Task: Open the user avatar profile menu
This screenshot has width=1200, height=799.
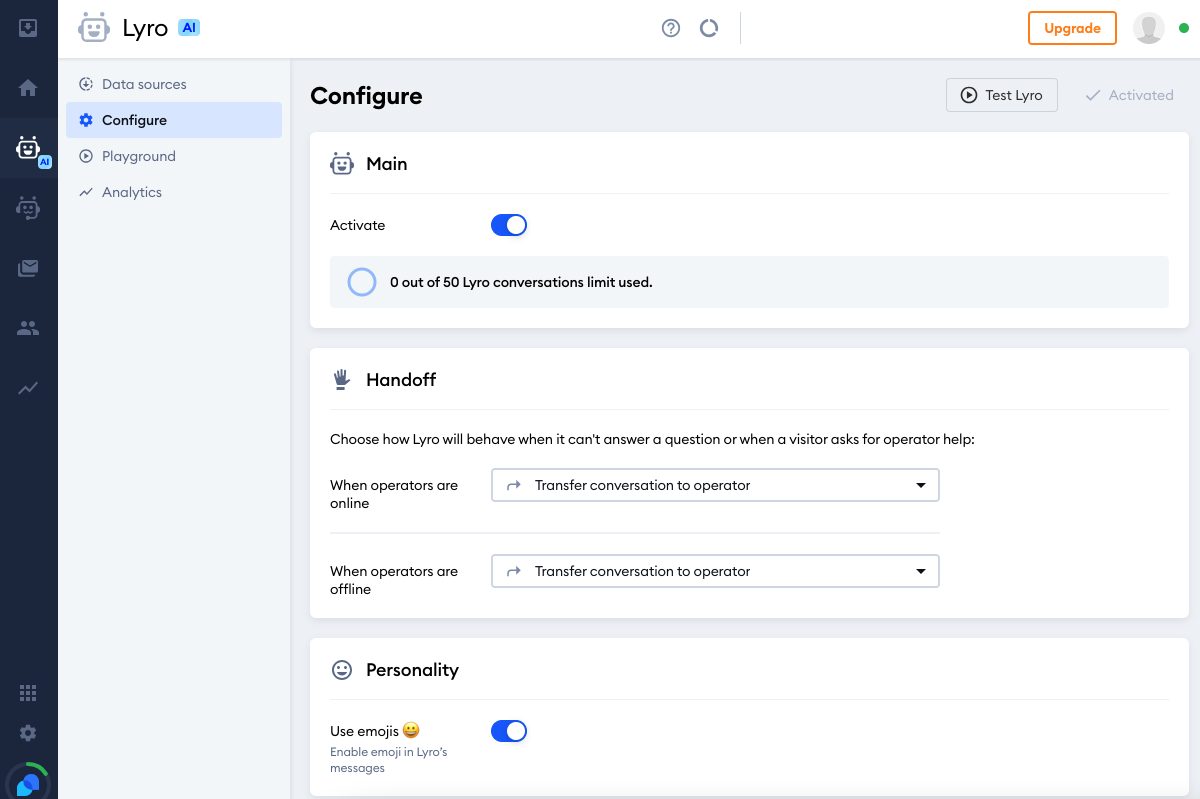Action: click(x=1149, y=28)
